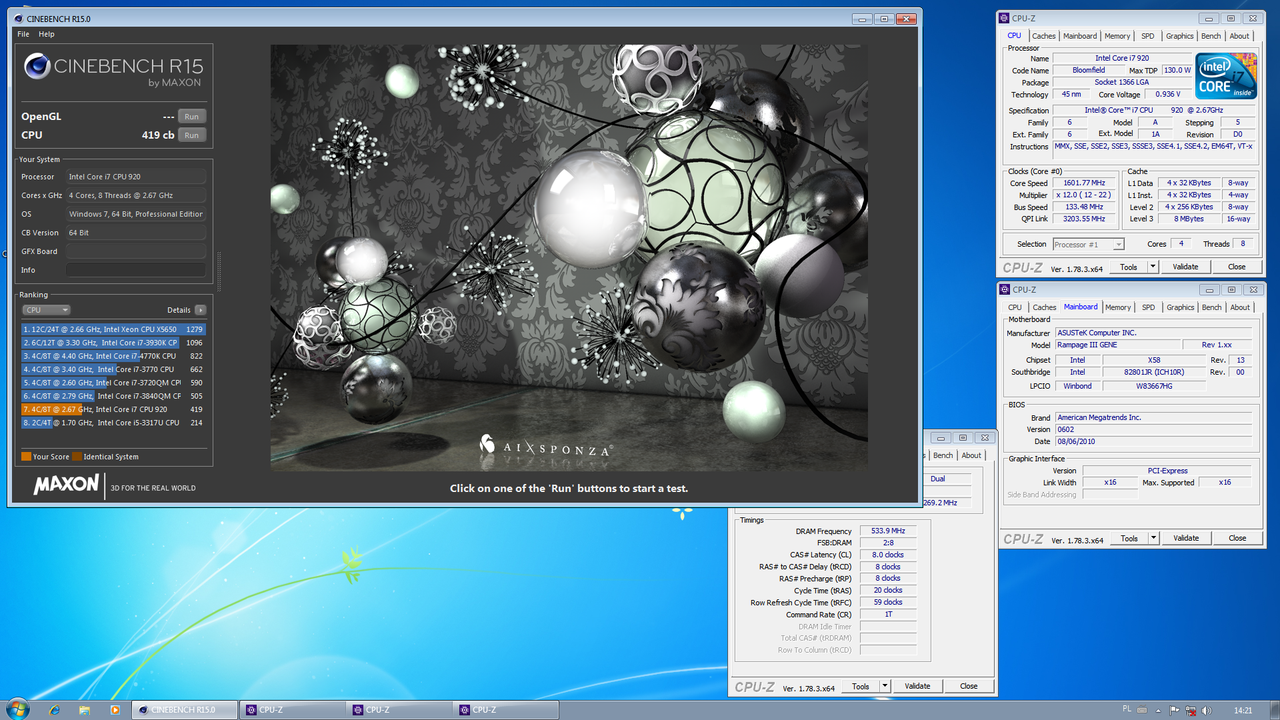Click Validate in CPU-Z CPU window
1280x720 pixels.
click(x=1185, y=267)
